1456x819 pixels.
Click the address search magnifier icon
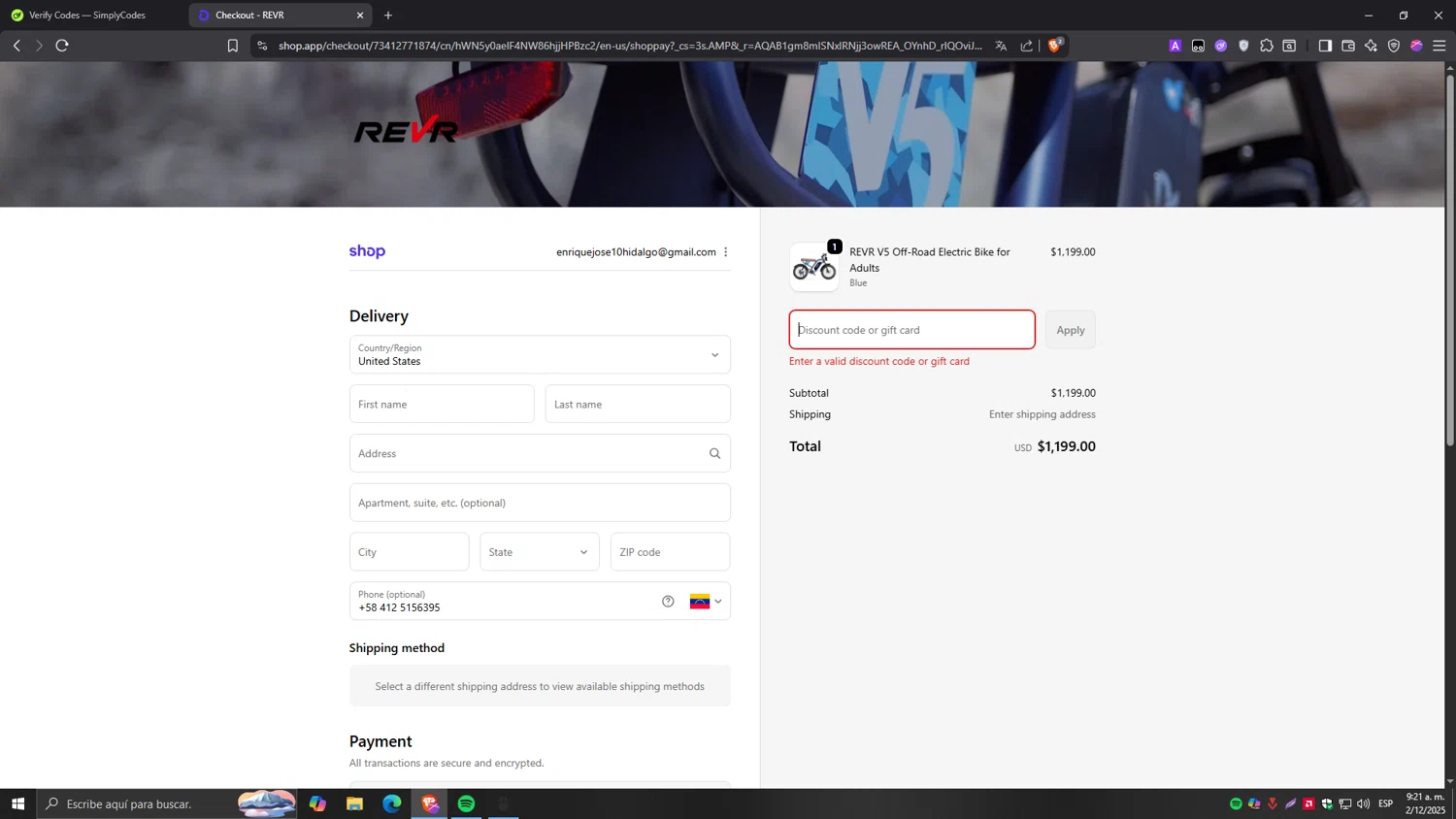pos(714,453)
